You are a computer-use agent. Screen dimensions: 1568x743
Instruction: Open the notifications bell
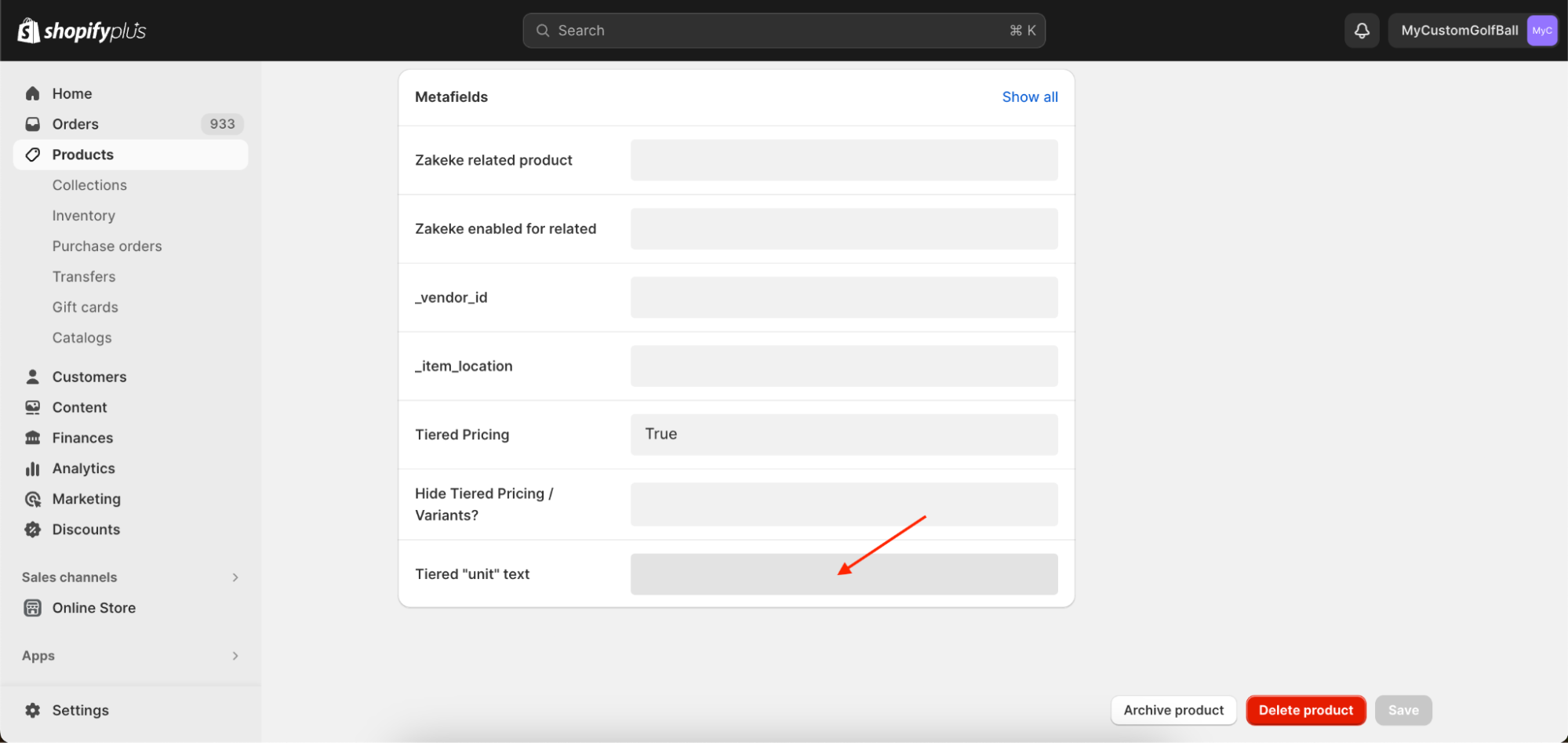click(1362, 31)
